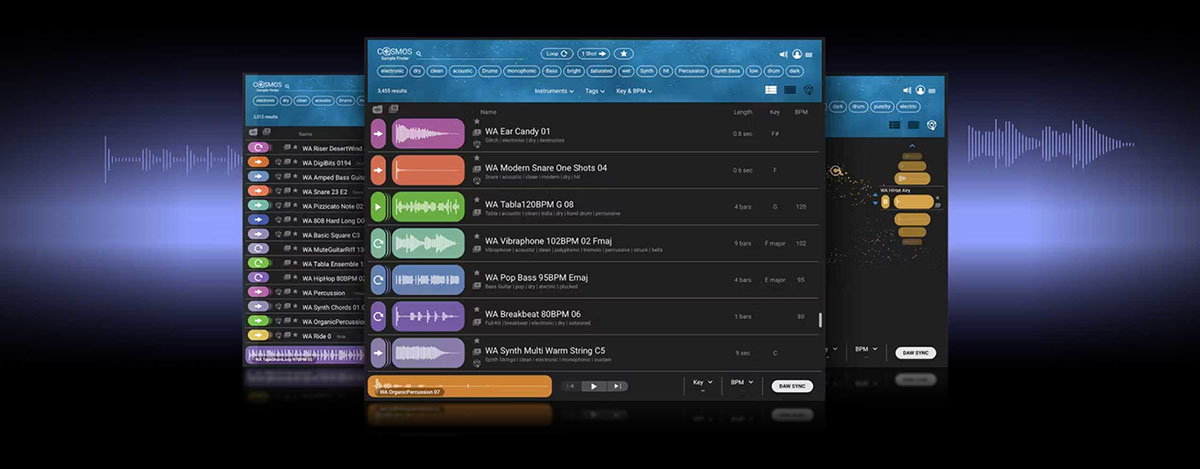Viewport: 1200px width, 469px height.
Task: Click the Name column header
Action: (488, 112)
